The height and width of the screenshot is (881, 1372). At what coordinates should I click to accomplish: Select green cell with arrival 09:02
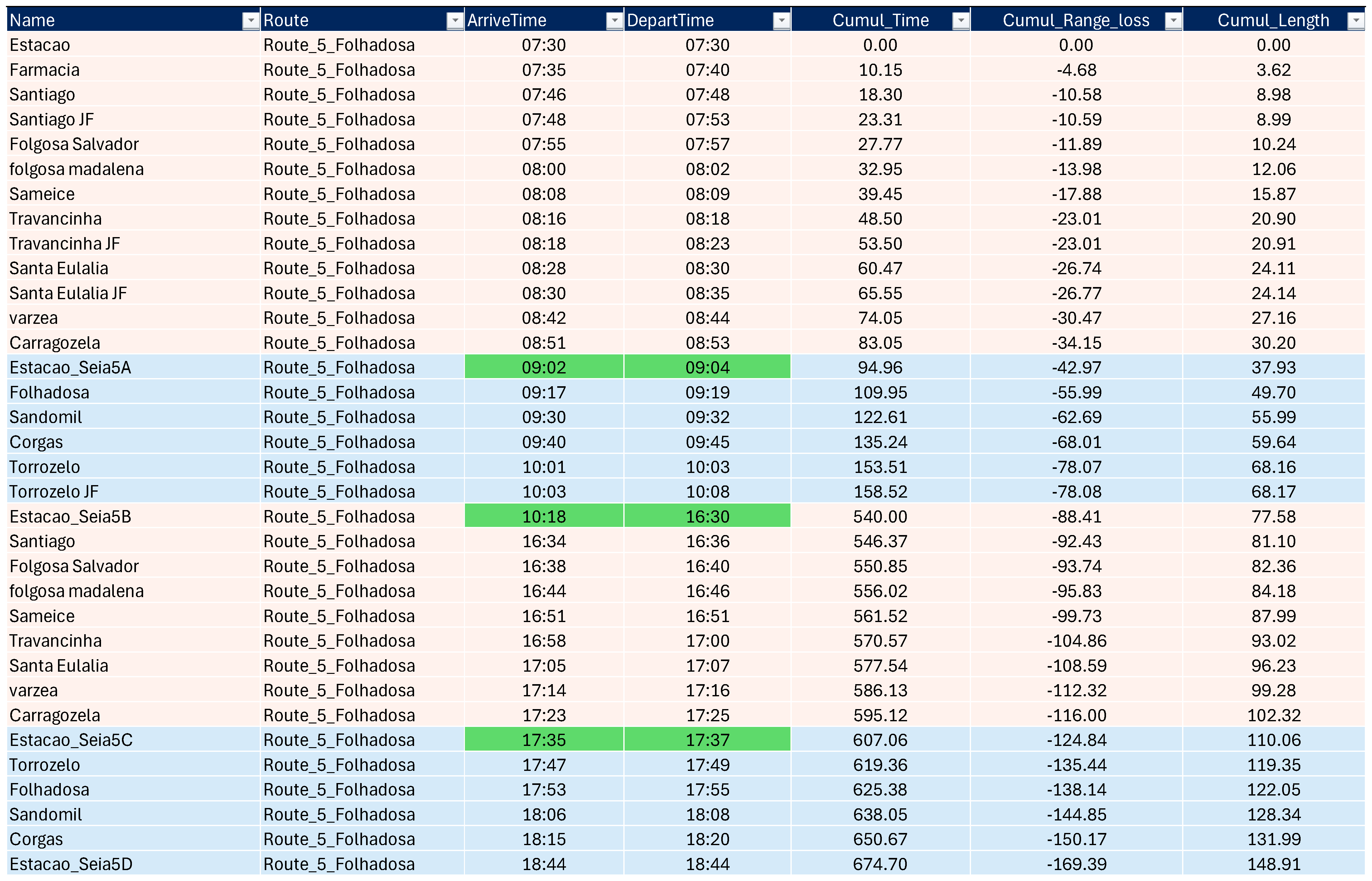[x=544, y=367]
